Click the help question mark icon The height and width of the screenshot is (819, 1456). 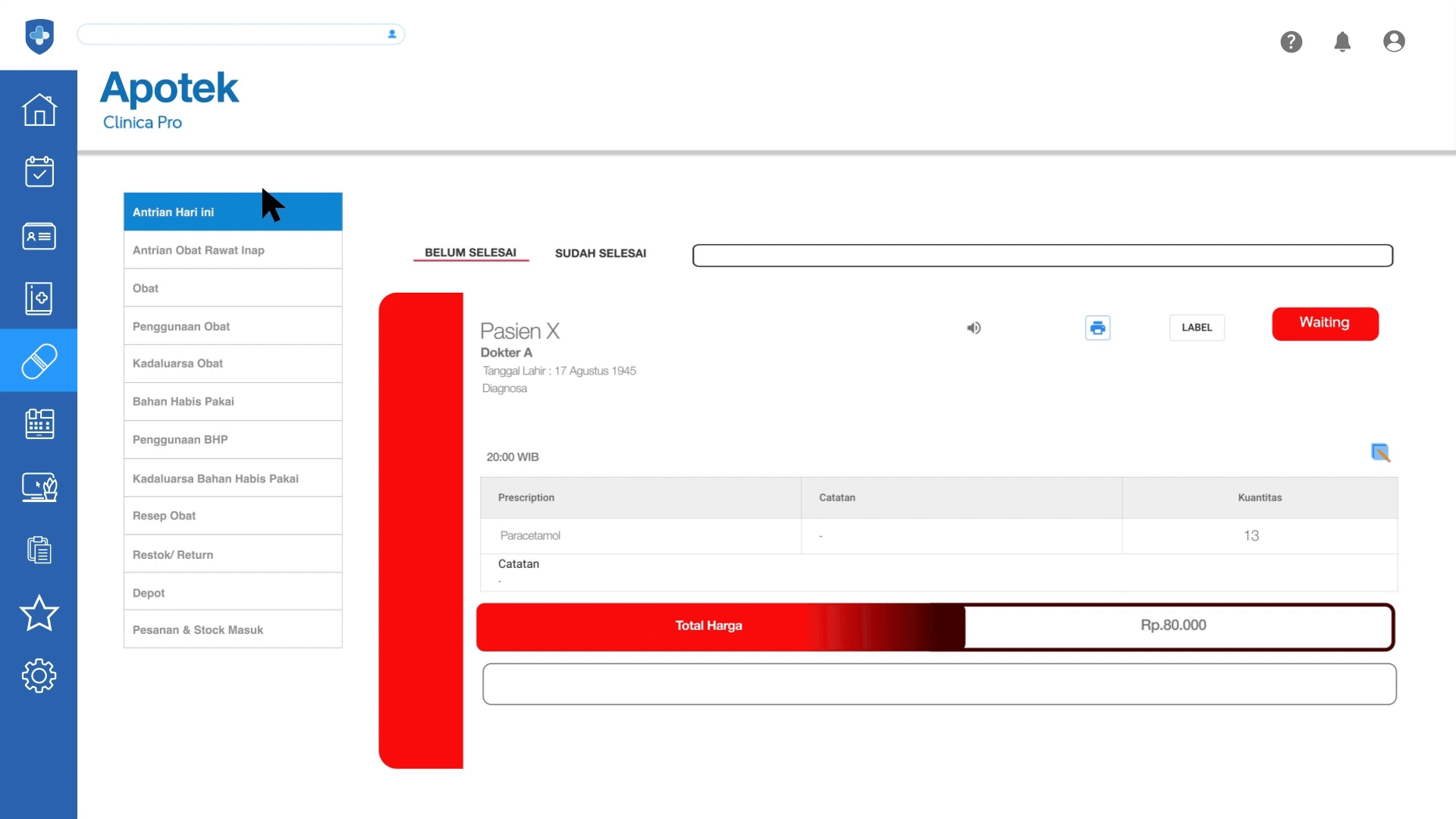pyautogui.click(x=1291, y=42)
